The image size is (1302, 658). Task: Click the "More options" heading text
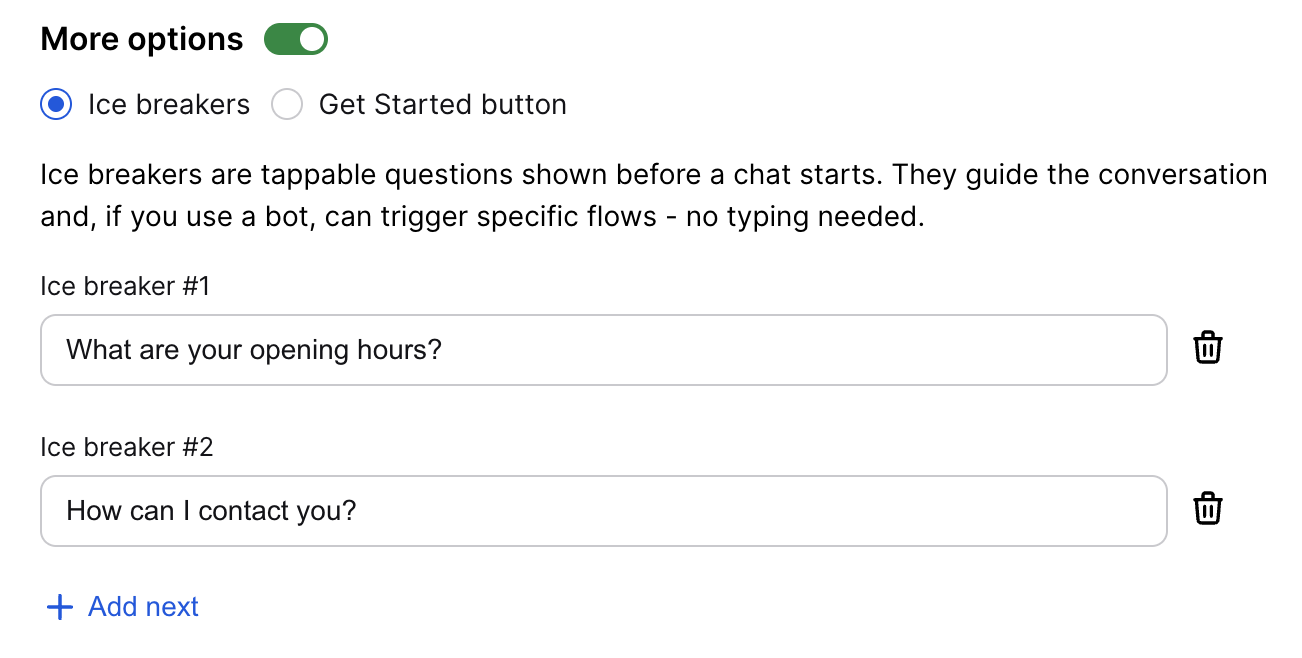pyautogui.click(x=142, y=40)
